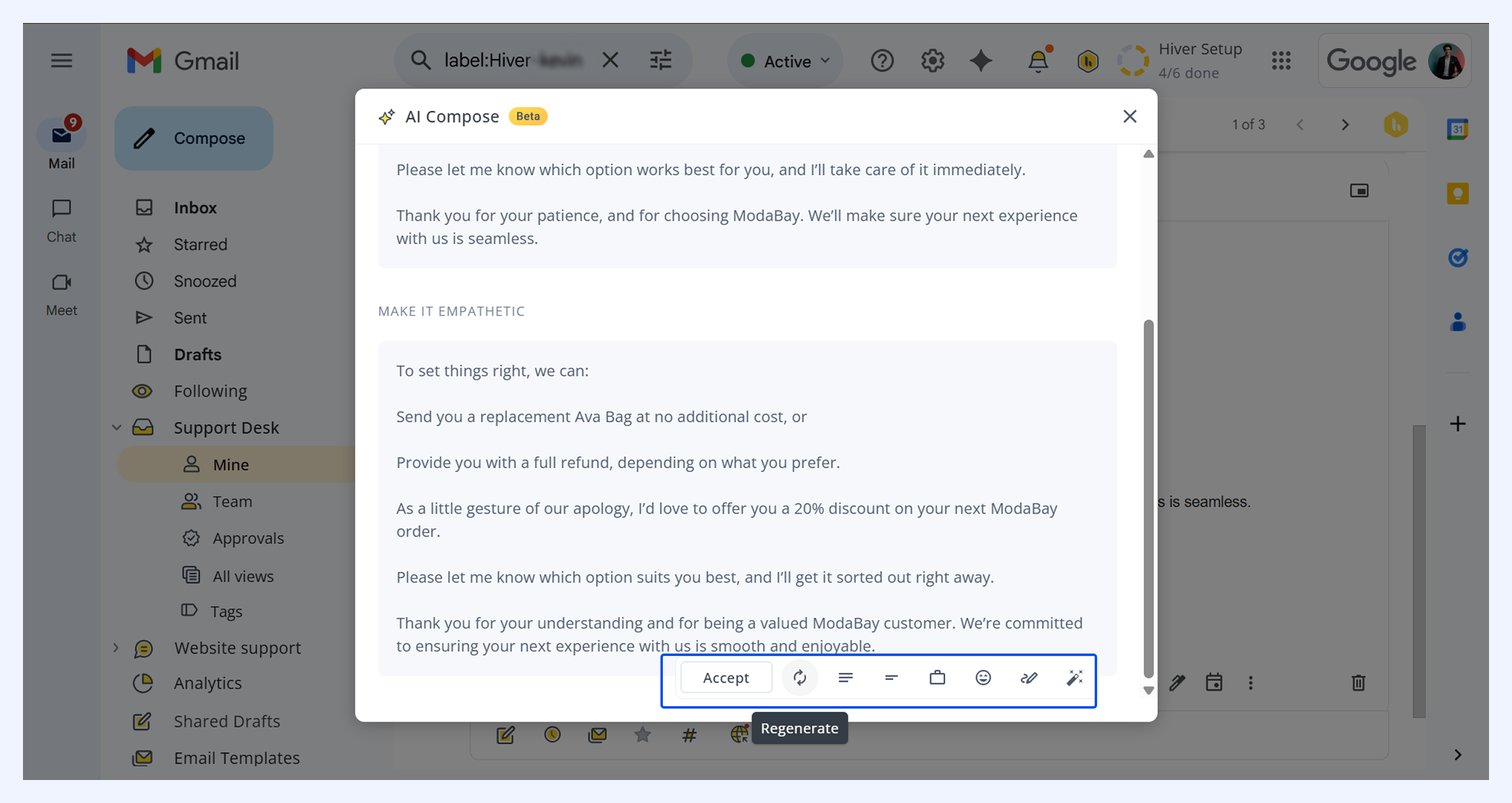This screenshot has width=1512, height=803.
Task: Select the Team view under Support Desk
Action: tap(232, 502)
